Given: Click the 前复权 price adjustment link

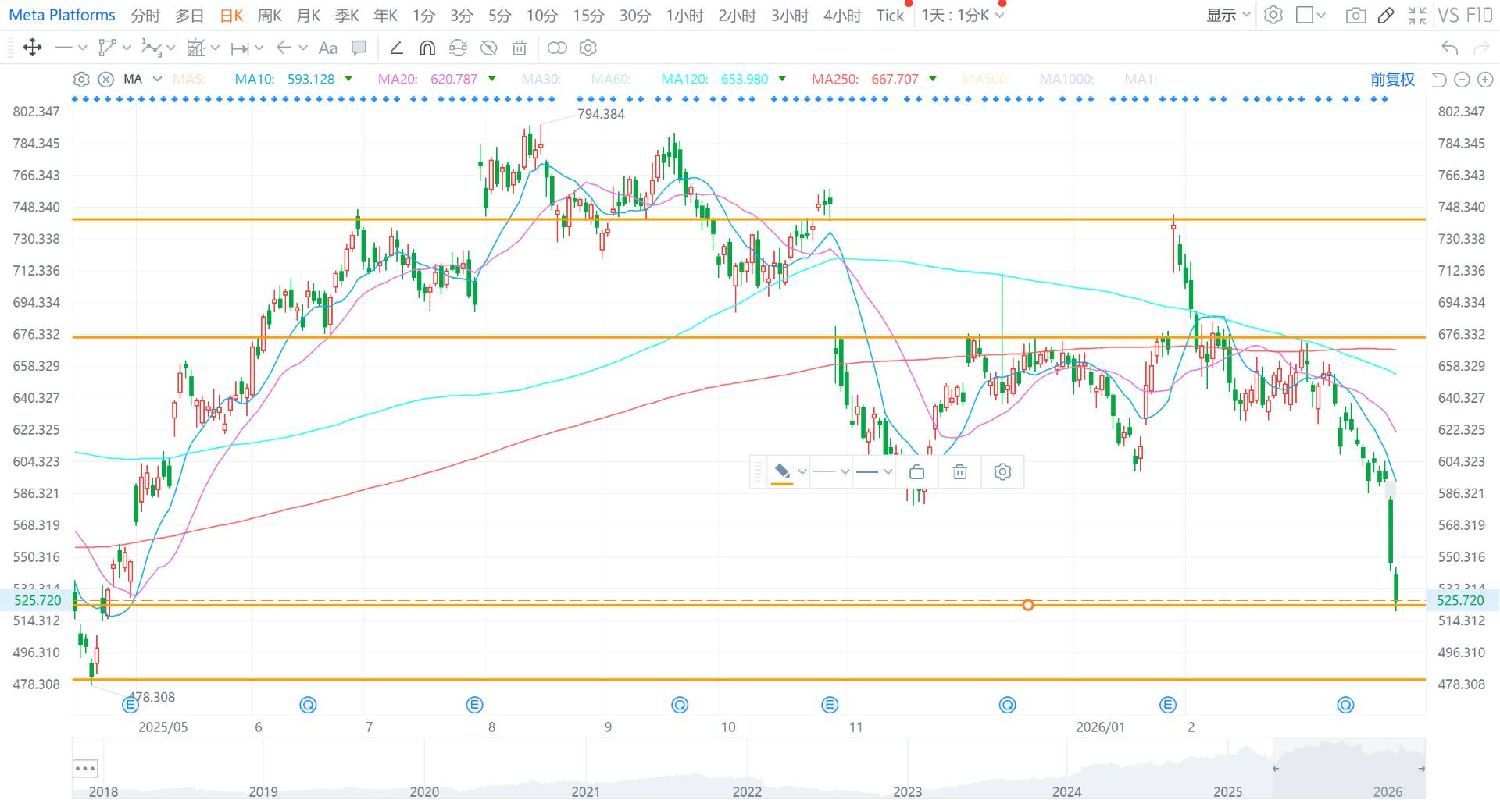Looking at the screenshot, I should click(x=1392, y=79).
